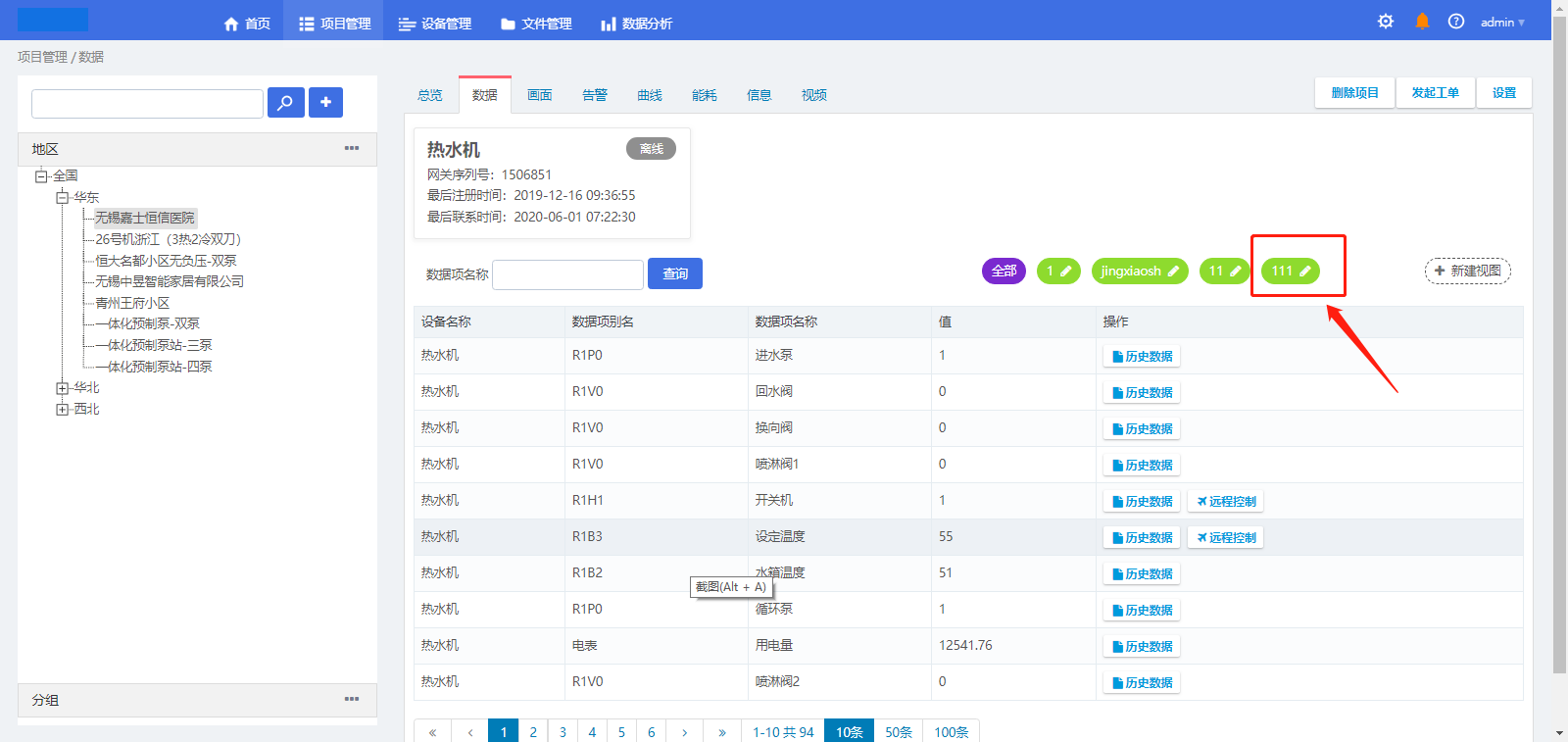
Task: Edit the view tag named 1
Action: (x=1066, y=272)
